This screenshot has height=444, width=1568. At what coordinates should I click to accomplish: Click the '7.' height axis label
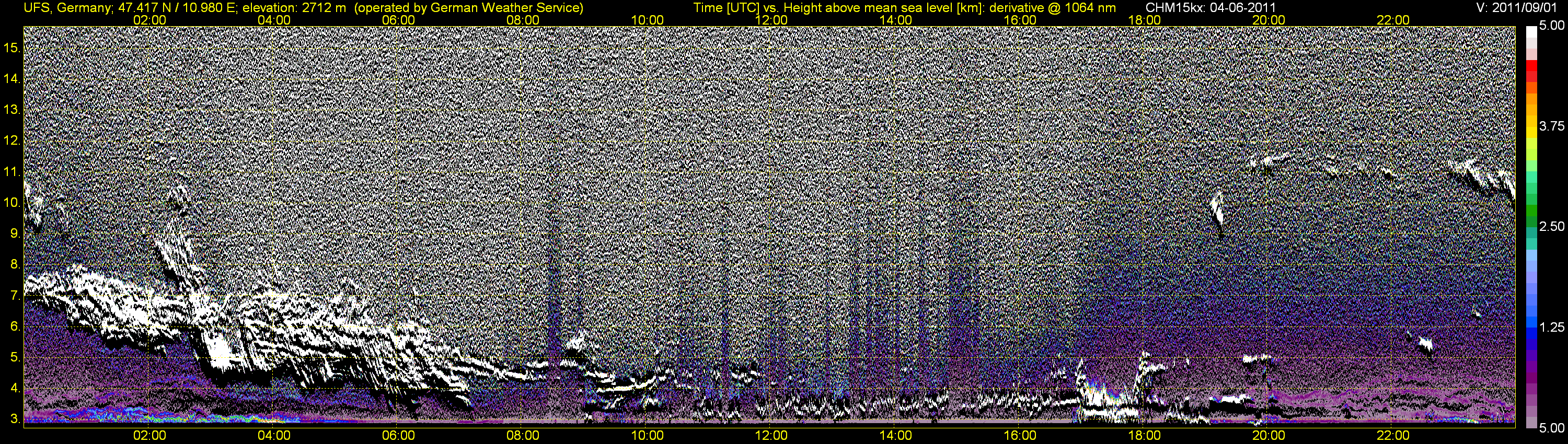click(x=16, y=296)
